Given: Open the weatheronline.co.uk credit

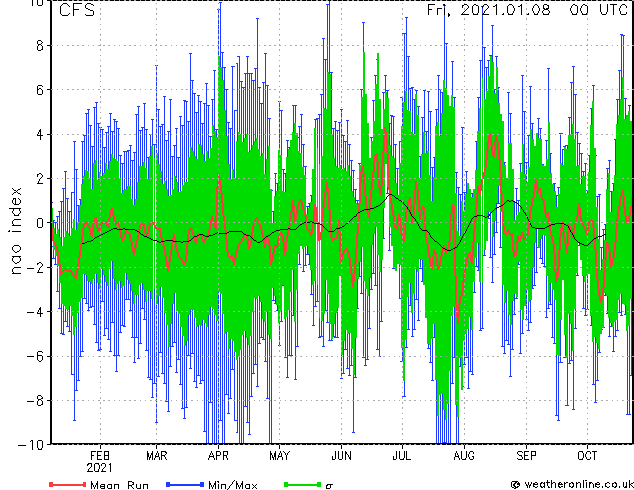Looking at the screenshot, I should (572, 484).
